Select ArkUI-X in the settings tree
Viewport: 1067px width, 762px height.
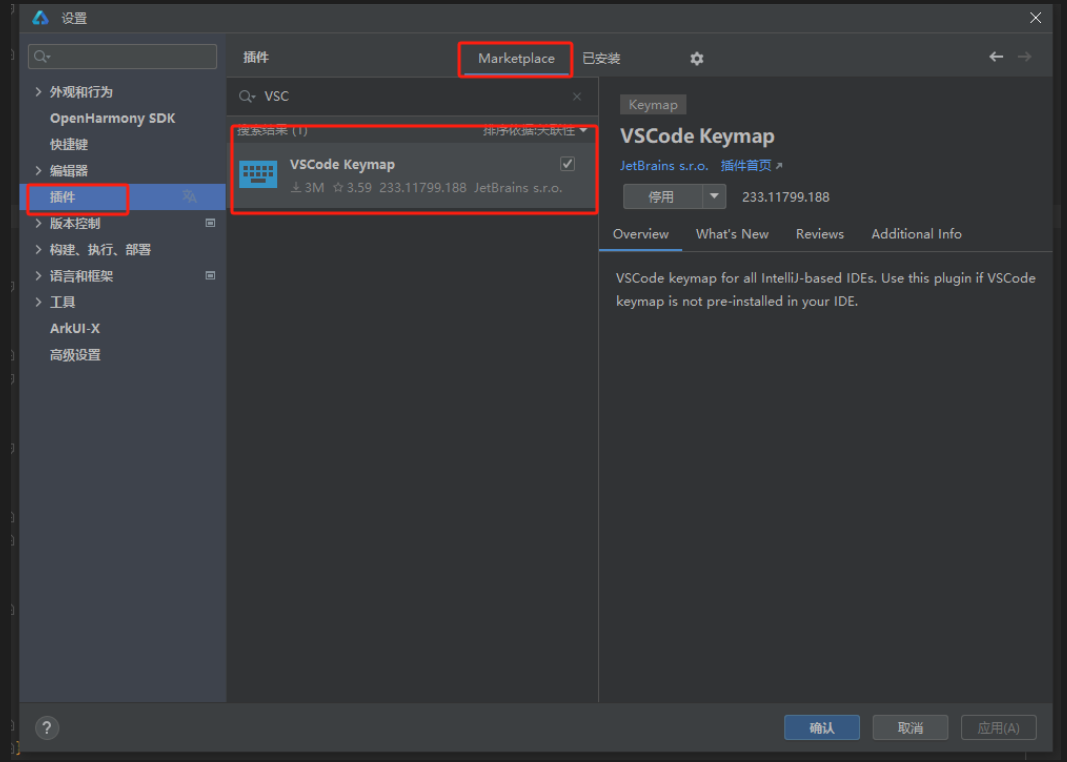click(x=75, y=329)
